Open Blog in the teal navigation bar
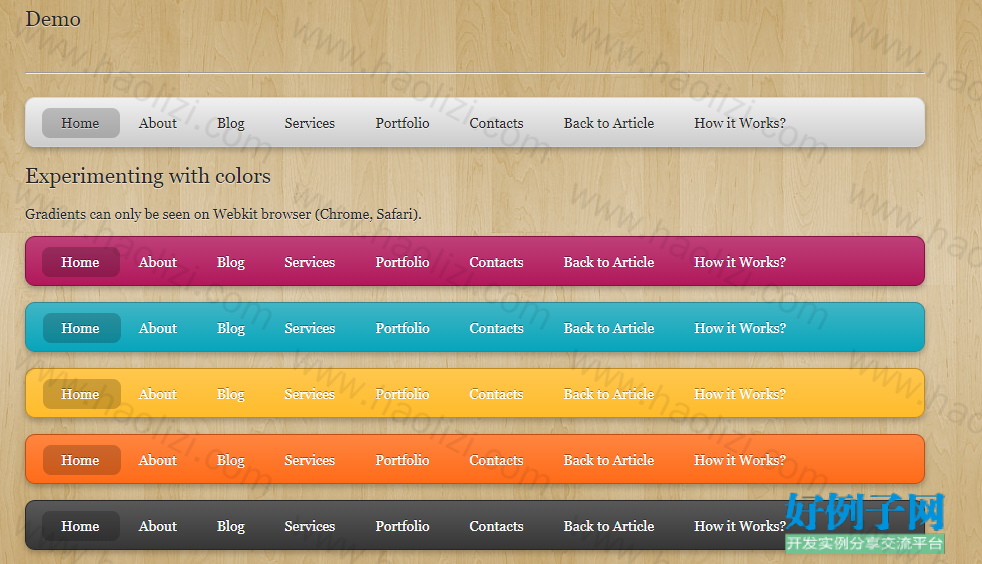 (x=230, y=329)
